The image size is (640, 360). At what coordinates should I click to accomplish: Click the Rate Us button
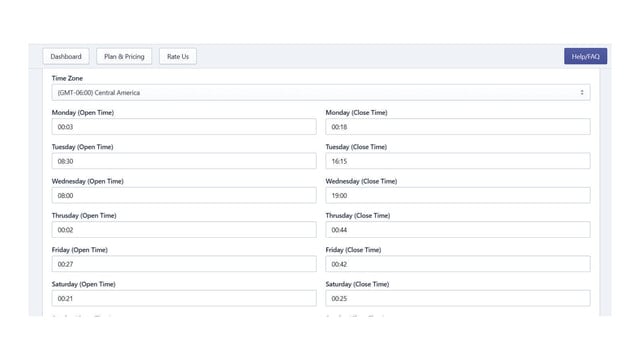178,56
